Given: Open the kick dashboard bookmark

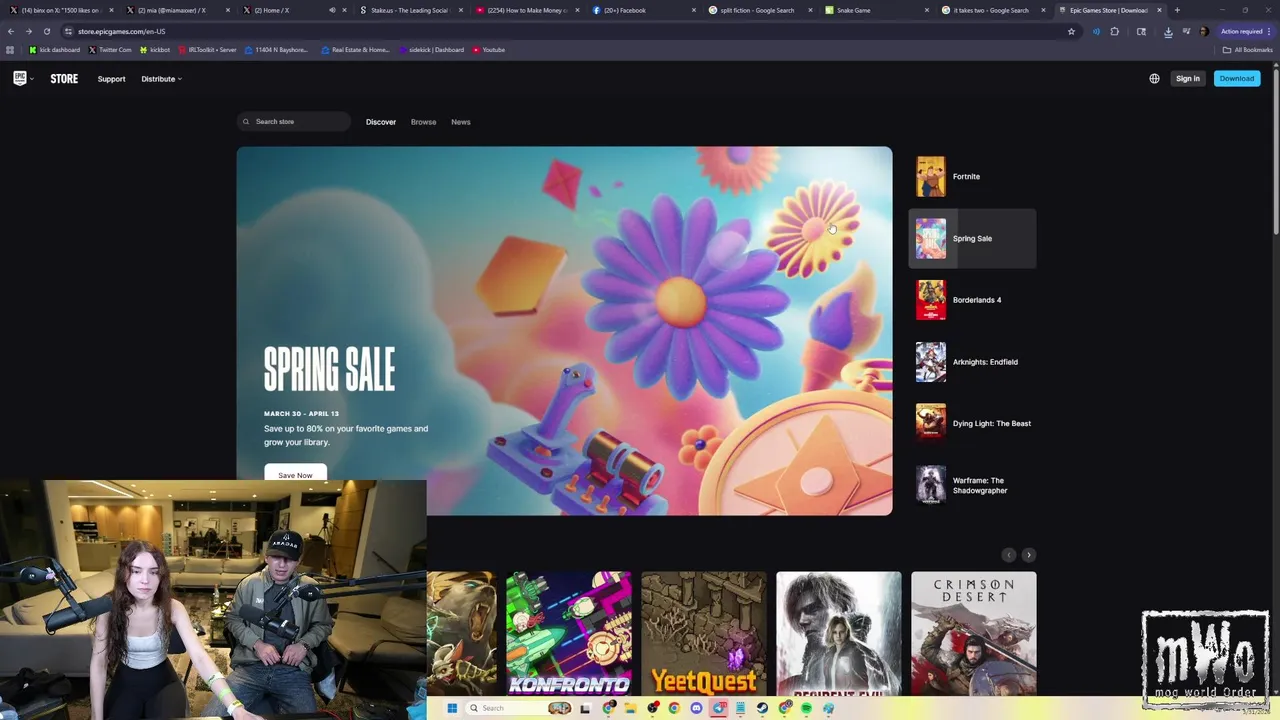Looking at the screenshot, I should point(54,49).
